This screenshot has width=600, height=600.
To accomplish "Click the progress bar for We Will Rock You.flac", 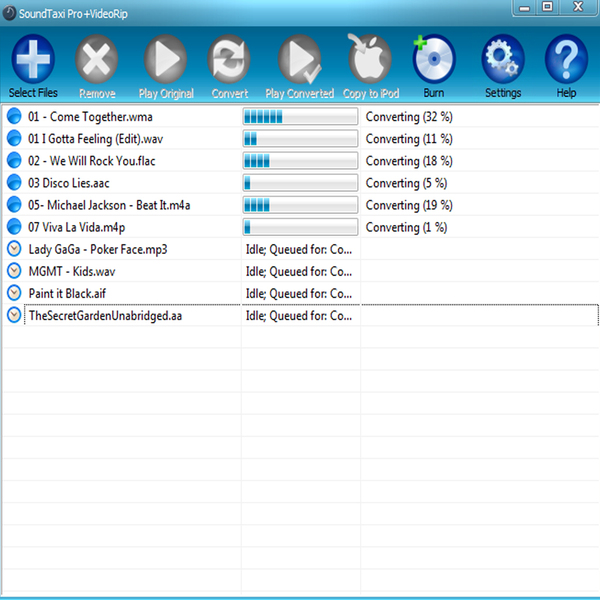I will click(300, 161).
